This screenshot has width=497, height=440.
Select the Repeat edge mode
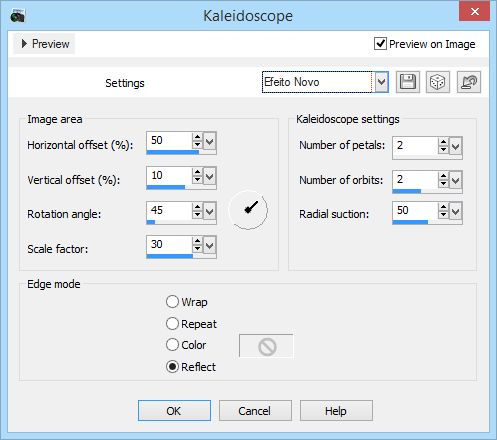point(172,323)
